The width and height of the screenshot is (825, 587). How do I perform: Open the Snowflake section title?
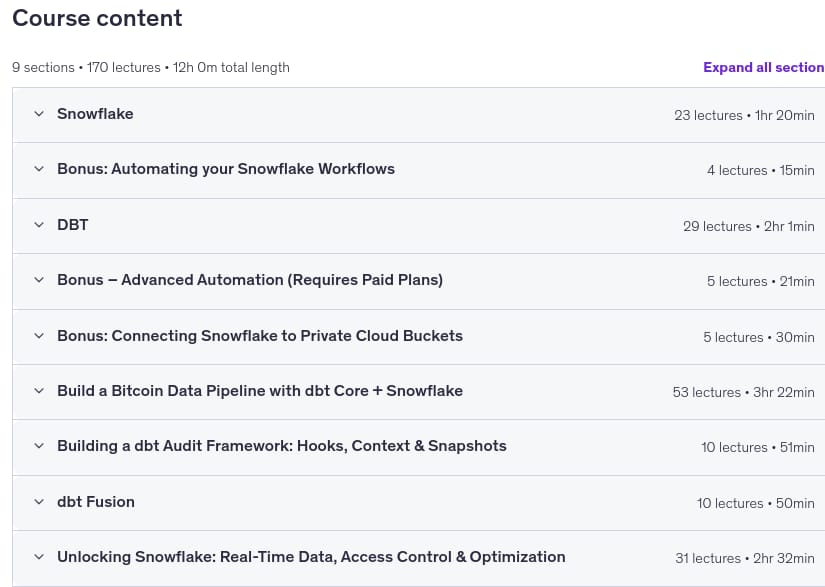(x=95, y=114)
